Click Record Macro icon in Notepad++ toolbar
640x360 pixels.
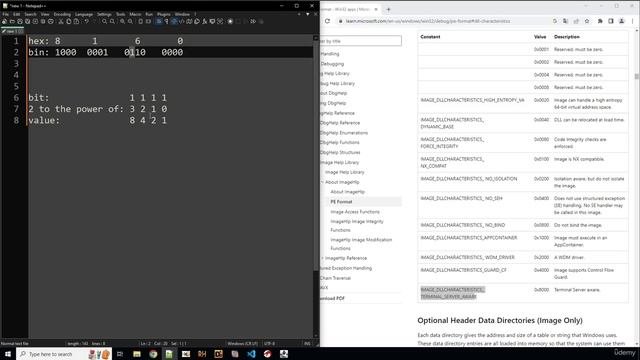click(230, 22)
